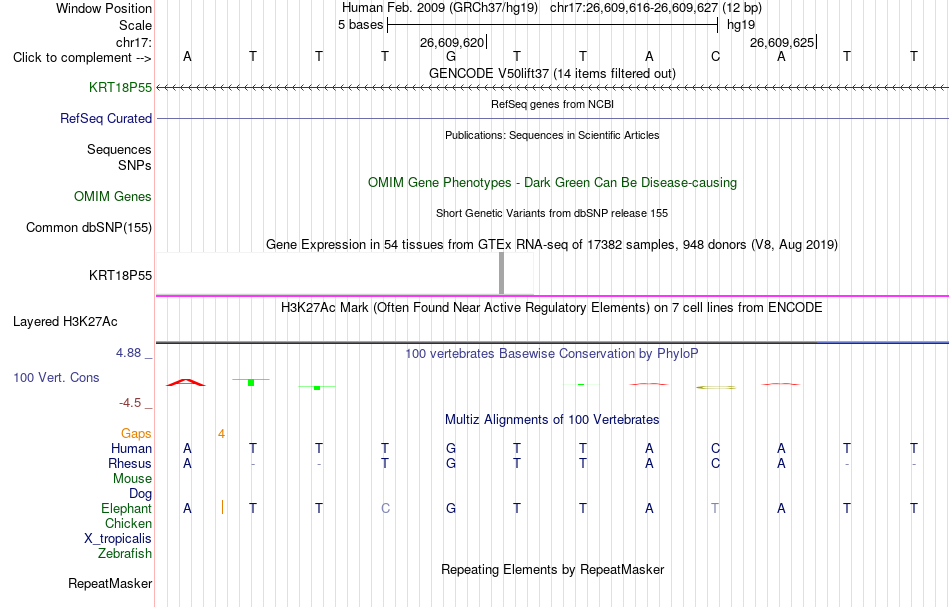The width and height of the screenshot is (950, 607).
Task: Click position marker 26,609,625
Action: 782,43
